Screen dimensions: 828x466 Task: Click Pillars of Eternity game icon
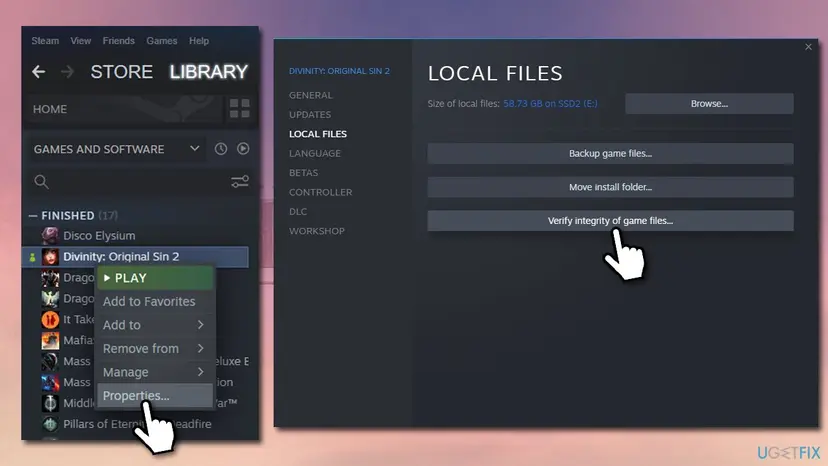pyautogui.click(x=50, y=424)
